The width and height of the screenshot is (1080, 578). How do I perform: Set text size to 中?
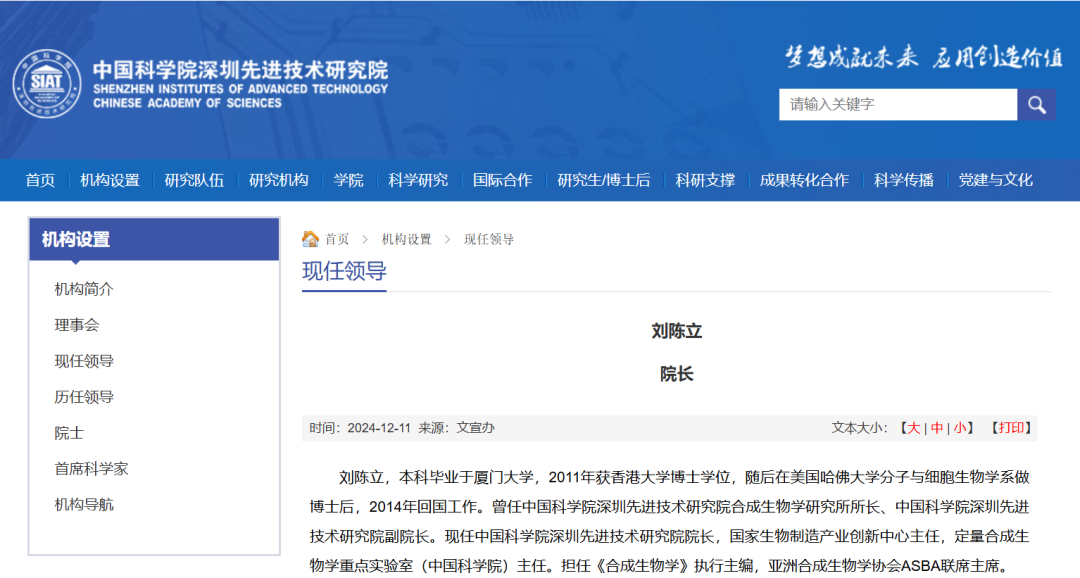point(937,428)
